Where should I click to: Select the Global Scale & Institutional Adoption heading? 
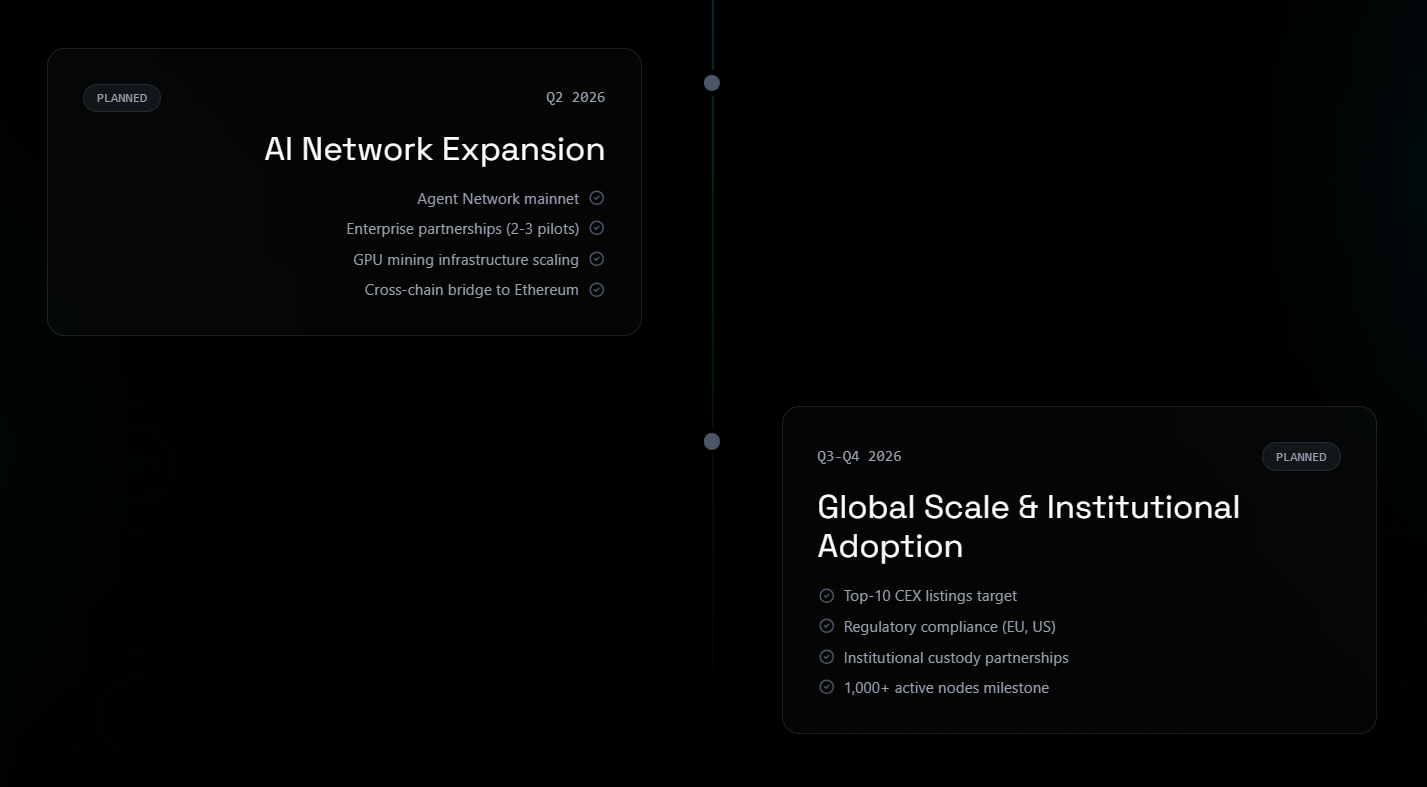point(1028,526)
